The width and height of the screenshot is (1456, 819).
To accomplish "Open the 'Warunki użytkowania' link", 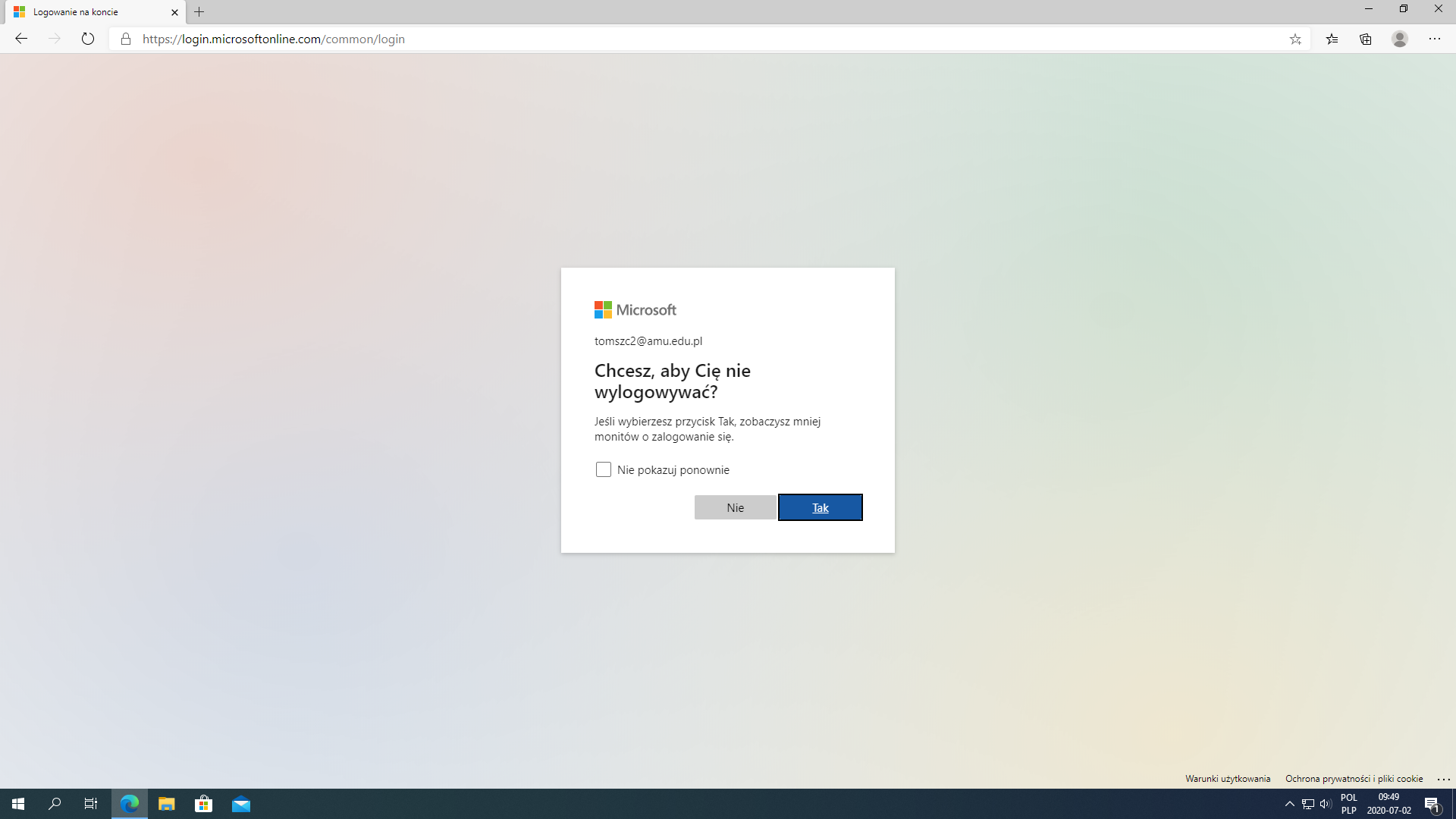I will click(x=1227, y=779).
